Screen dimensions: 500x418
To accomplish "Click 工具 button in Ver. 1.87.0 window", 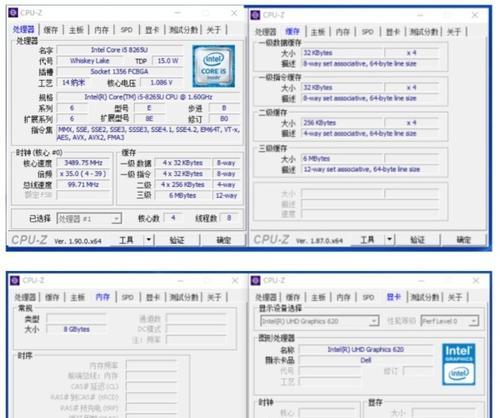I will point(367,239).
